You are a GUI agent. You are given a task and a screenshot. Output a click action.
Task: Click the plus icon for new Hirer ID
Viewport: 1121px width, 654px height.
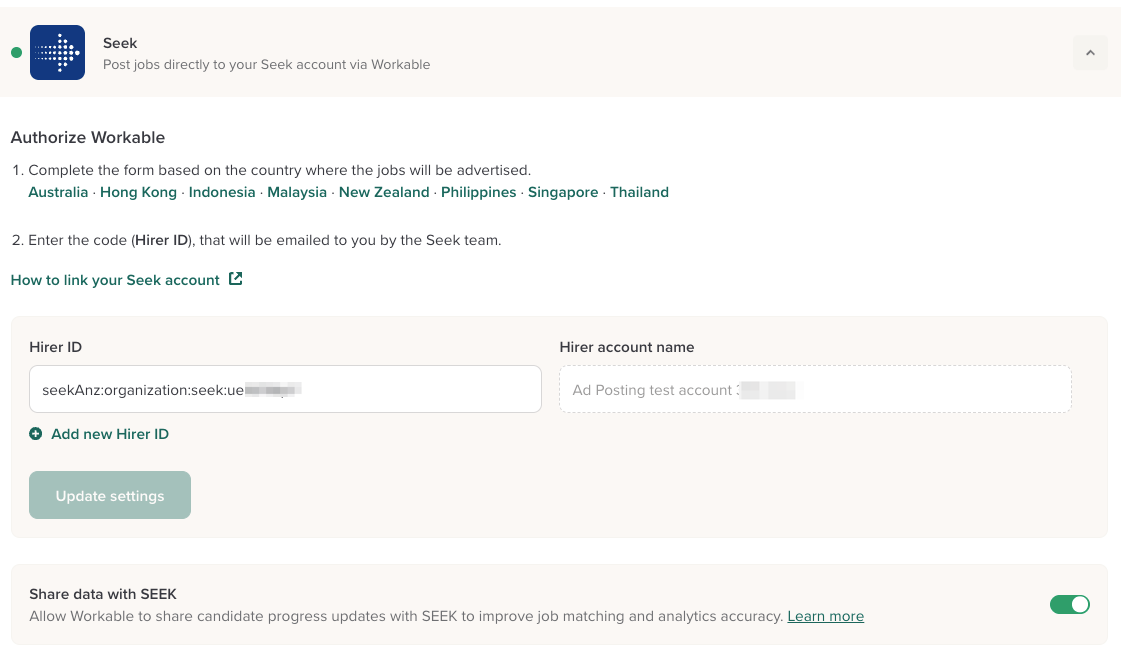pos(36,434)
